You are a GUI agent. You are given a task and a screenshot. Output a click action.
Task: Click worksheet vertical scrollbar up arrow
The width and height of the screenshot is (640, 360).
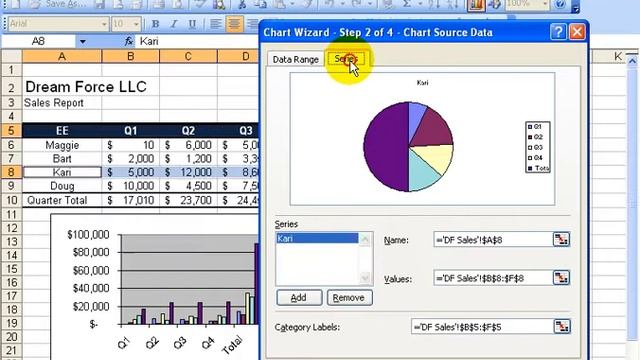pyautogui.click(x=632, y=61)
